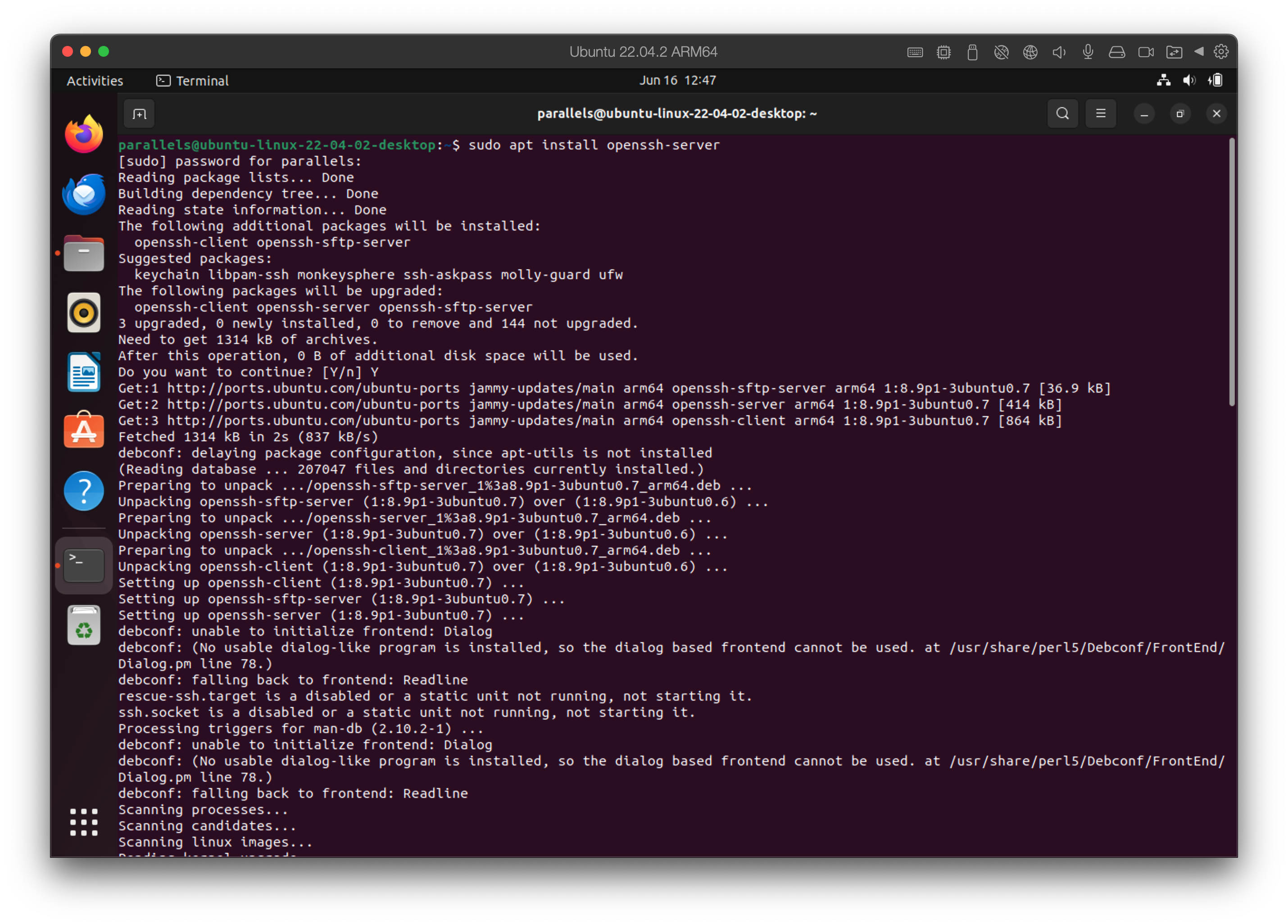This screenshot has width=1288, height=924.
Task: Open Ubuntu Software store icon
Action: 83,430
